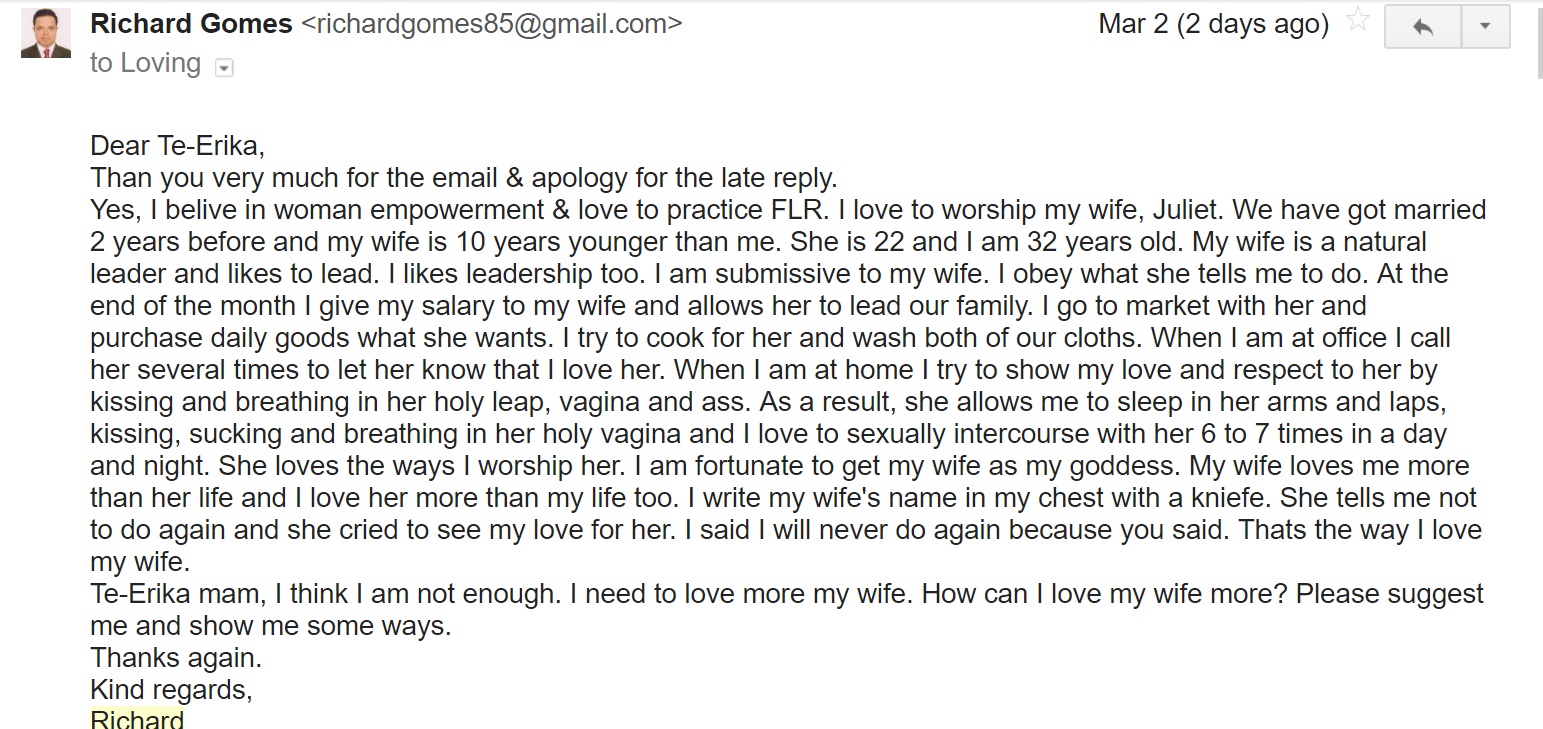Click the richardgomes85@gmail.com address

492,23
